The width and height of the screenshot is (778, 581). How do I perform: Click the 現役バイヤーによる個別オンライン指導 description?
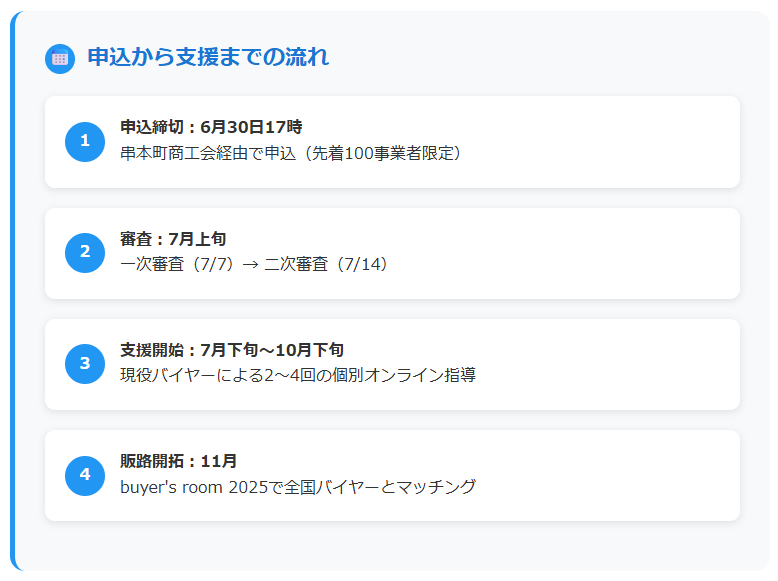click(x=298, y=375)
